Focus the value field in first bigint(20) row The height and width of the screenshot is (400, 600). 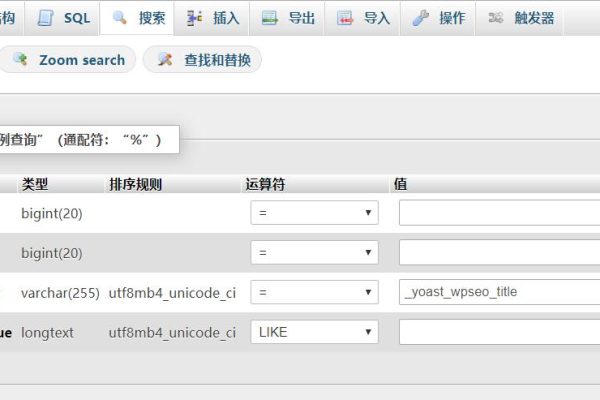click(x=499, y=212)
